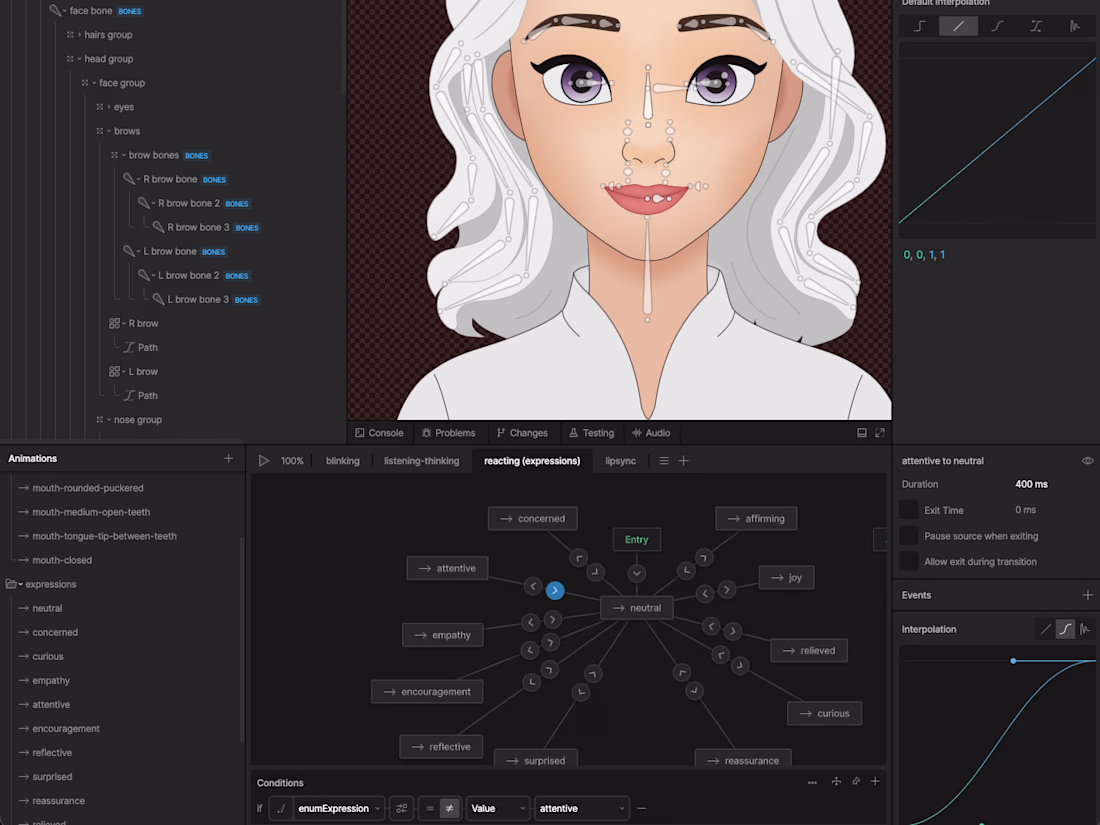Remove the enumExpression condition with minus
This screenshot has width=1100, height=825.
coord(641,808)
